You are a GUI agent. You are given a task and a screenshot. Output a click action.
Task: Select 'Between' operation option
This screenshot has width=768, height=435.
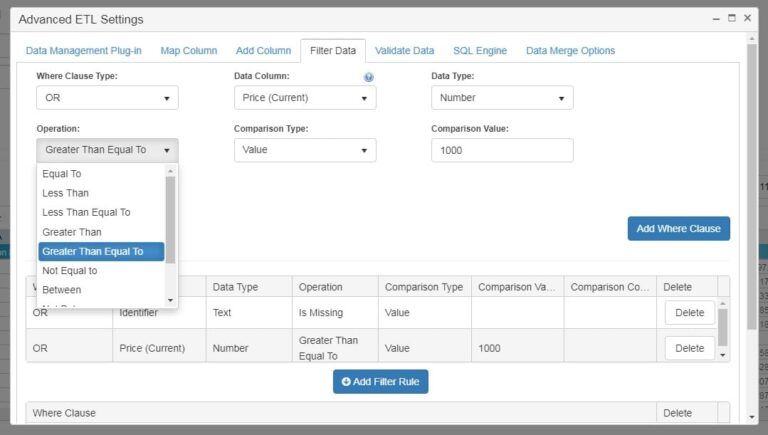click(62, 290)
